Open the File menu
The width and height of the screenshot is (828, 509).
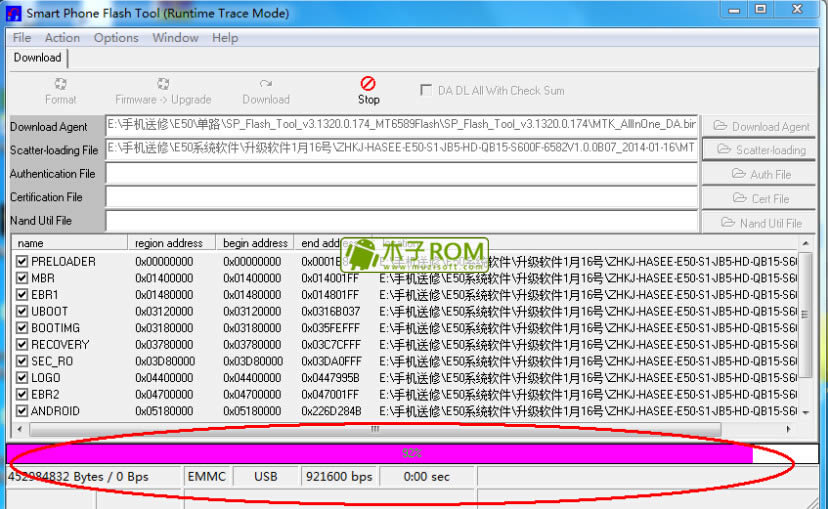coord(22,38)
